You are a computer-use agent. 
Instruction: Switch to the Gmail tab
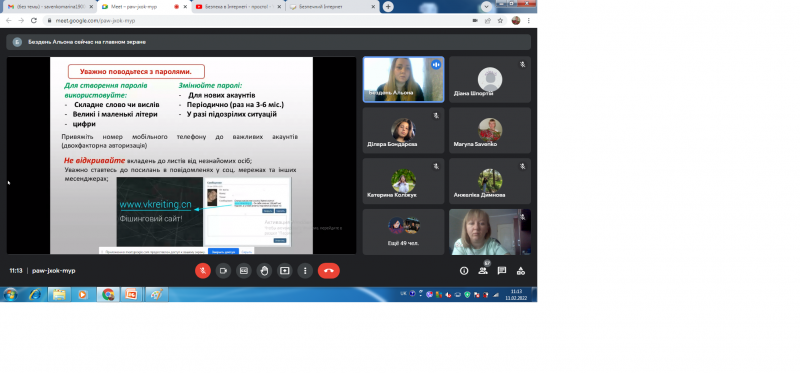pyautogui.click(x=50, y=7)
